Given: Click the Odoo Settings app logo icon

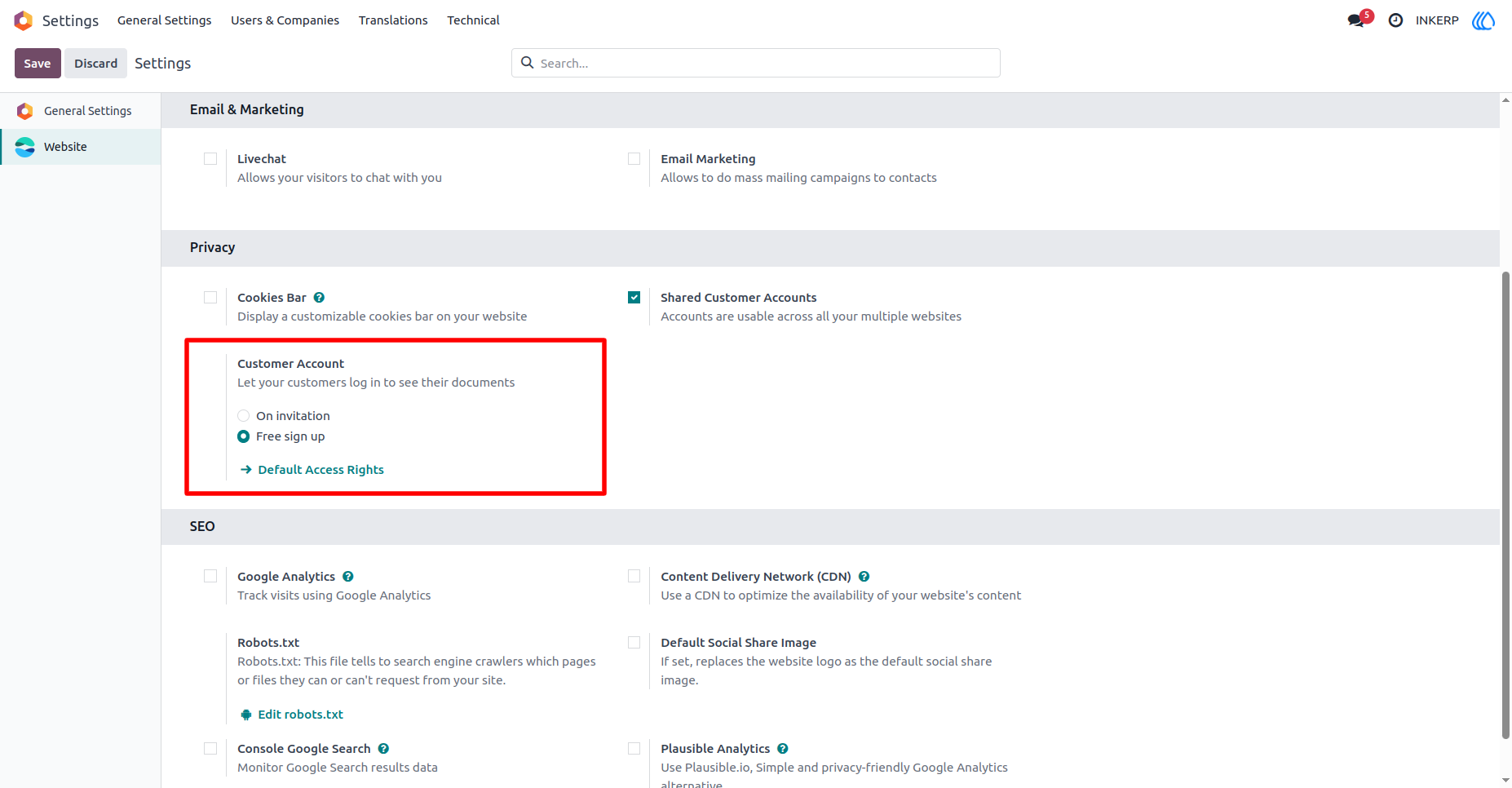Looking at the screenshot, I should pyautogui.click(x=24, y=20).
